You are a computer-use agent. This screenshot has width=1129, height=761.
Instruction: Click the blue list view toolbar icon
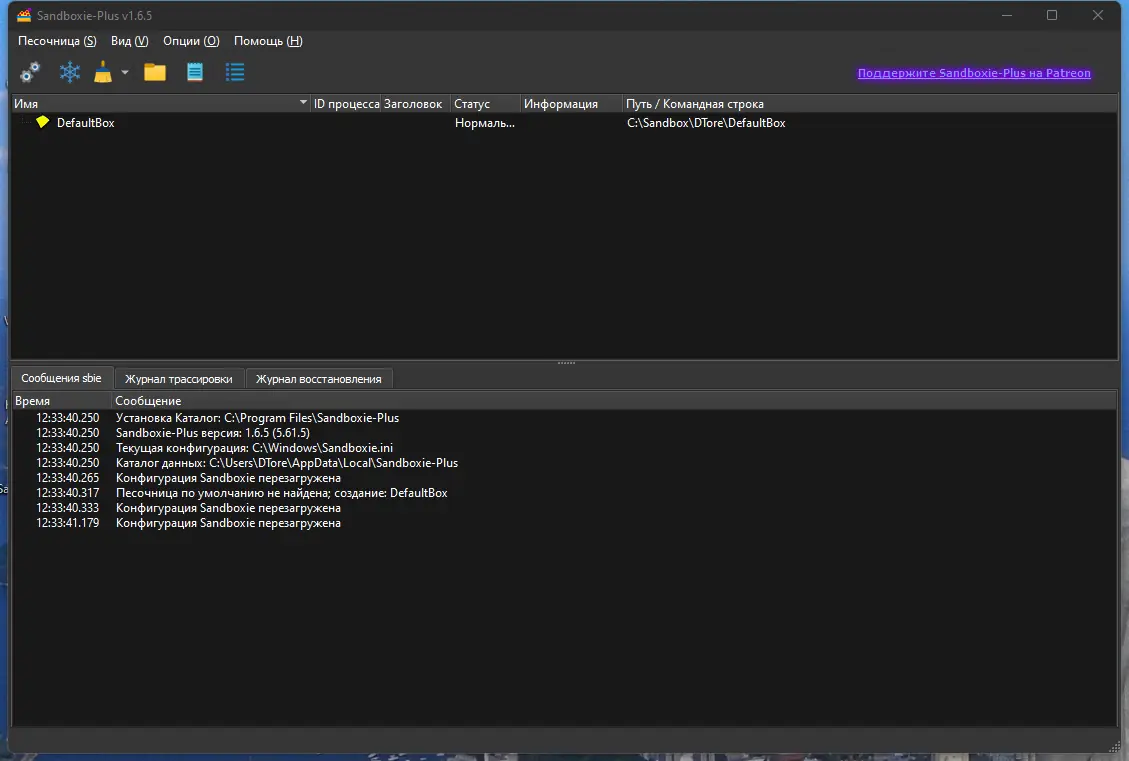pos(235,72)
